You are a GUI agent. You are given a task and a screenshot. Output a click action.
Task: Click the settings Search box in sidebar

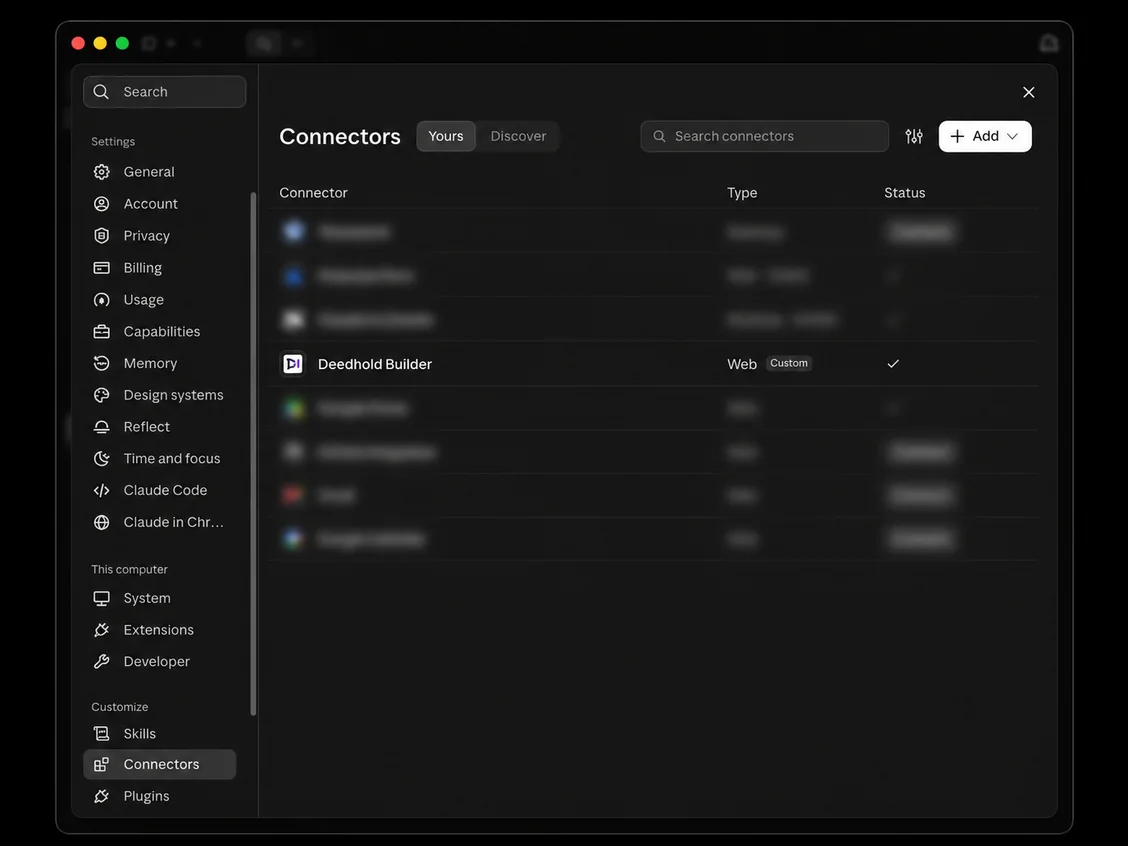(x=165, y=92)
